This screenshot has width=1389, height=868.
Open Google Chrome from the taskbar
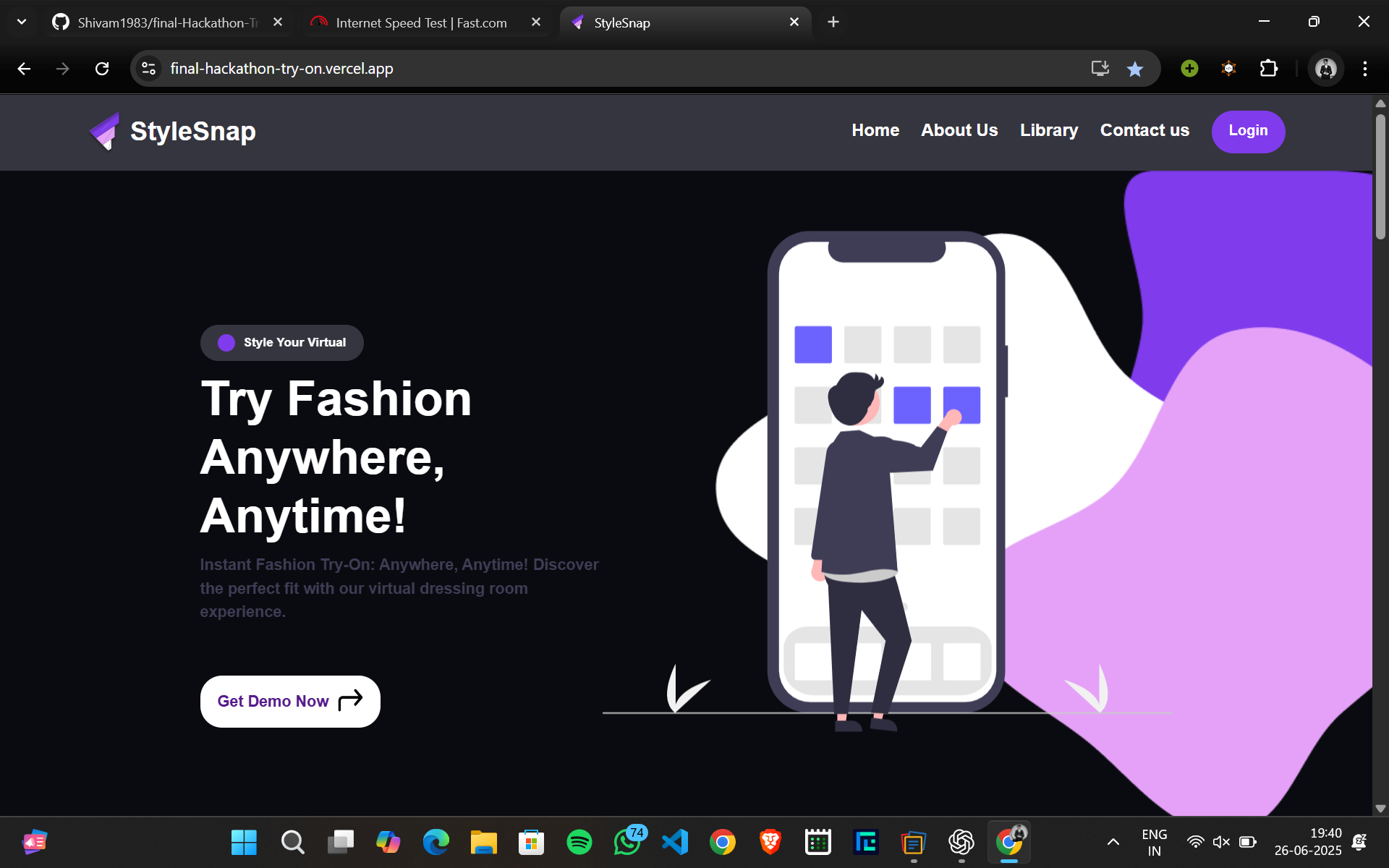(x=722, y=842)
